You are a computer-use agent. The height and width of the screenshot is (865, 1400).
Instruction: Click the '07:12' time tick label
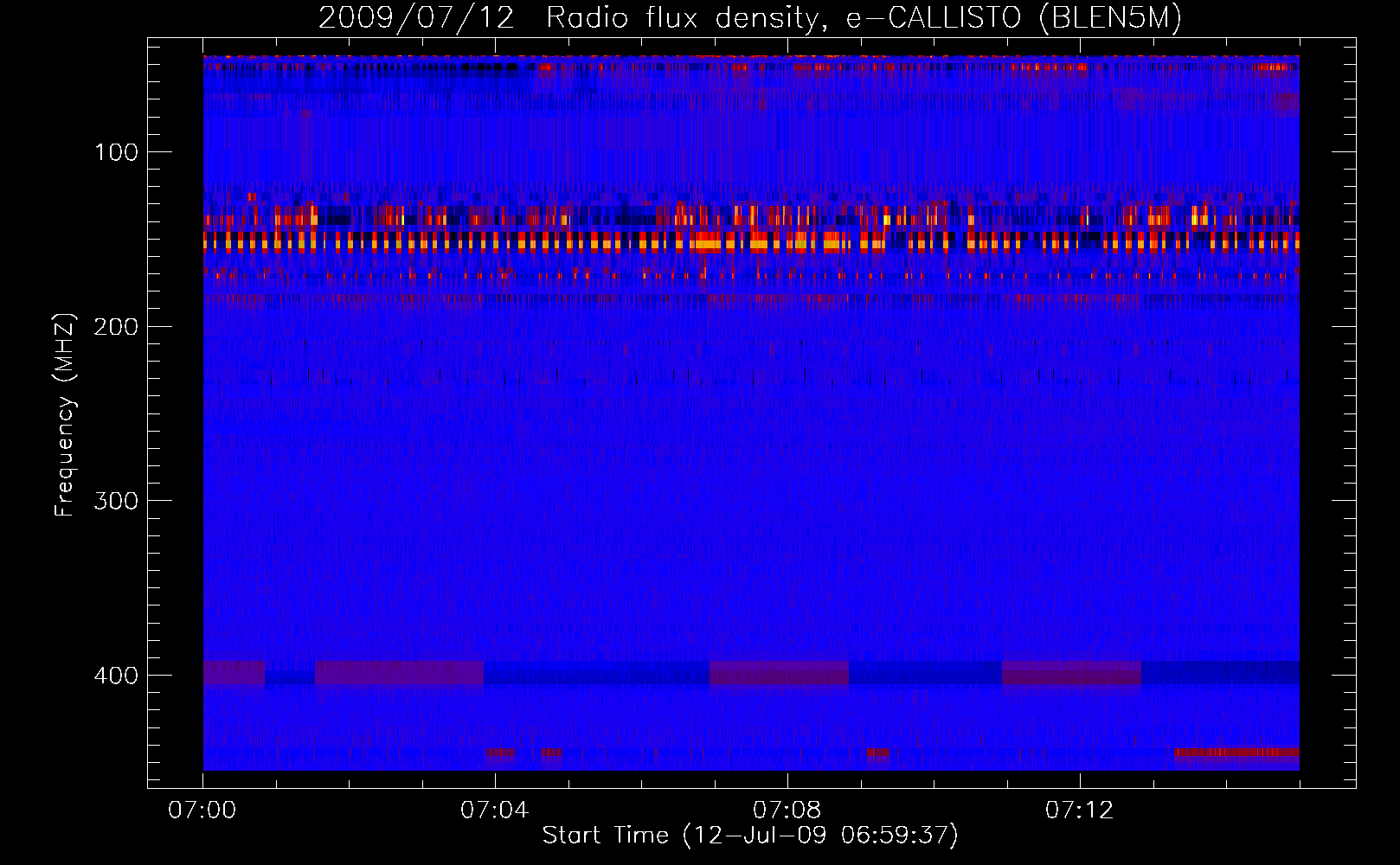(x=1079, y=811)
